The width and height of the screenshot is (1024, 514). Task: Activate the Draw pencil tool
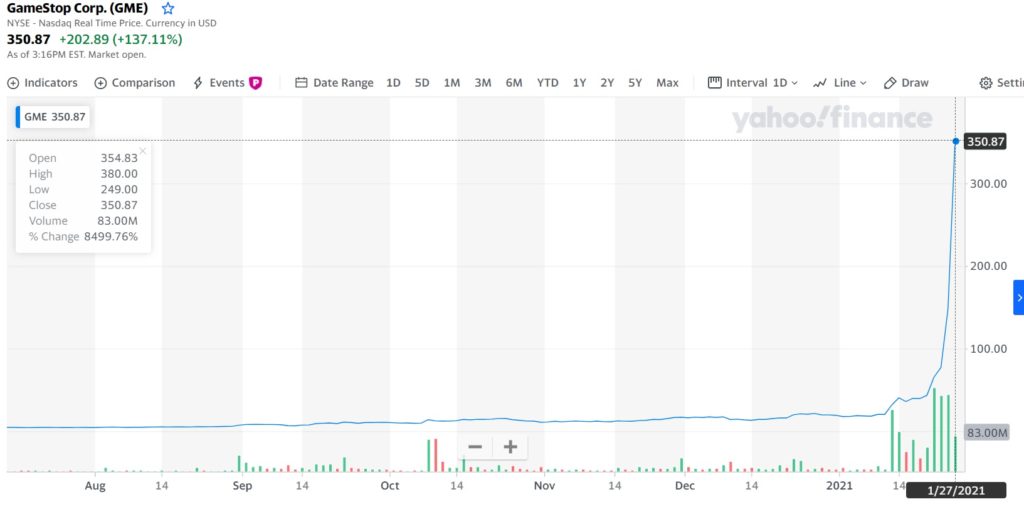(906, 83)
